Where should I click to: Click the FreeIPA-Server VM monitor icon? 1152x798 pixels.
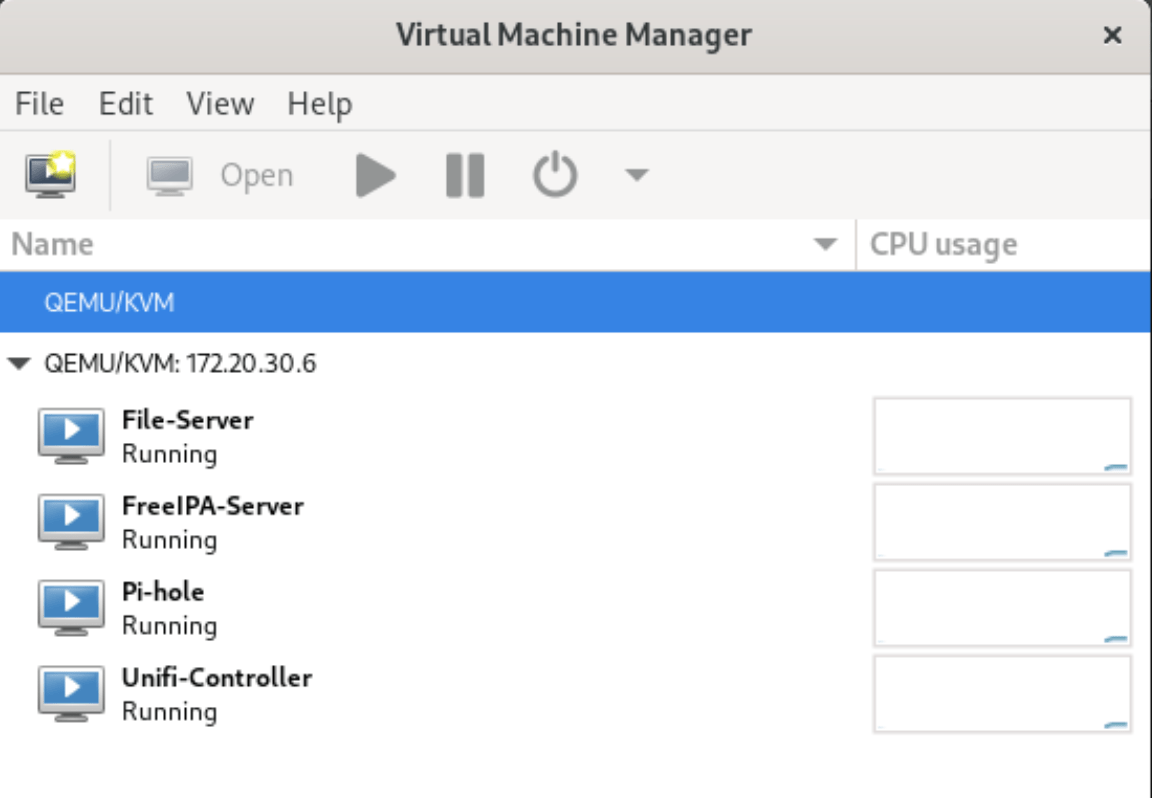pyautogui.click(x=70, y=520)
